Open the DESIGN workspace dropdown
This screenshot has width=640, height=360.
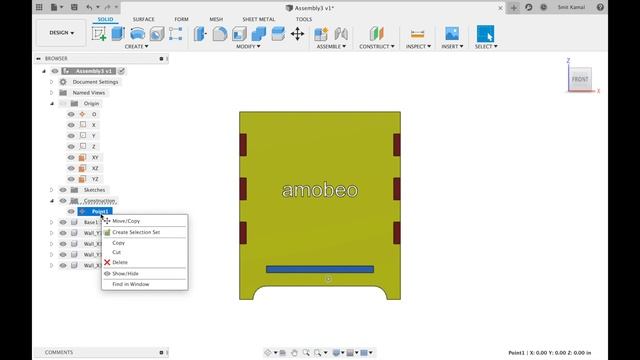[62, 33]
